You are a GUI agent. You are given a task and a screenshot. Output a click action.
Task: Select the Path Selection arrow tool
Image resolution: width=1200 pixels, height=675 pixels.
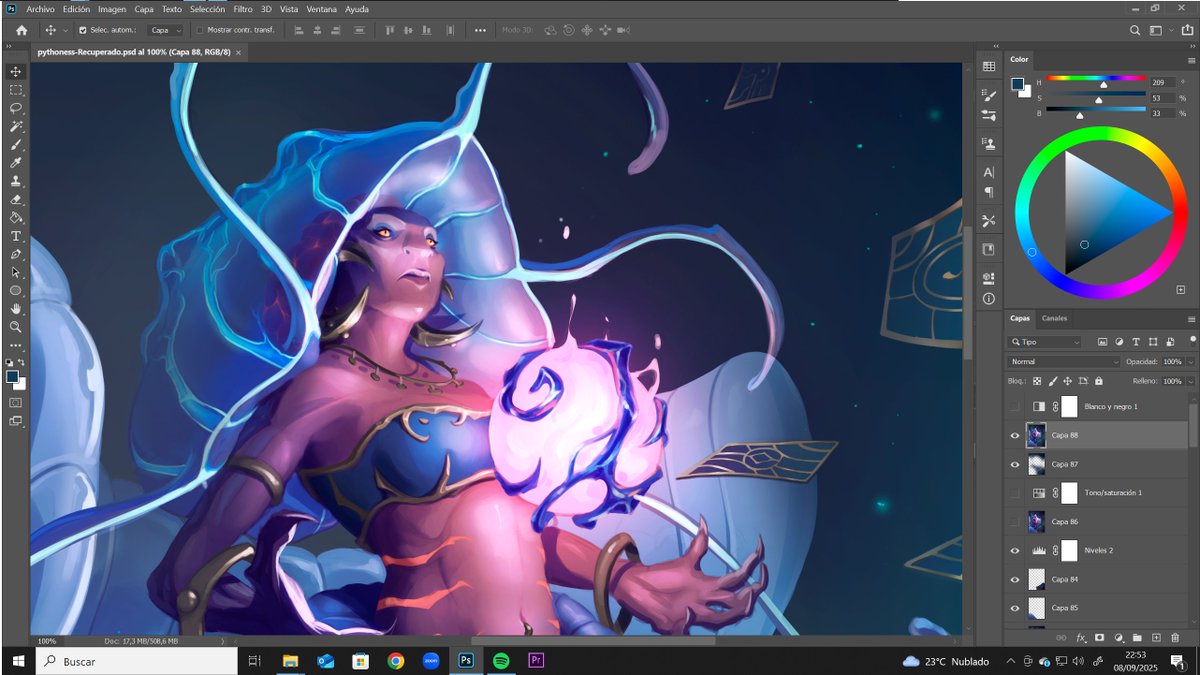(x=16, y=272)
